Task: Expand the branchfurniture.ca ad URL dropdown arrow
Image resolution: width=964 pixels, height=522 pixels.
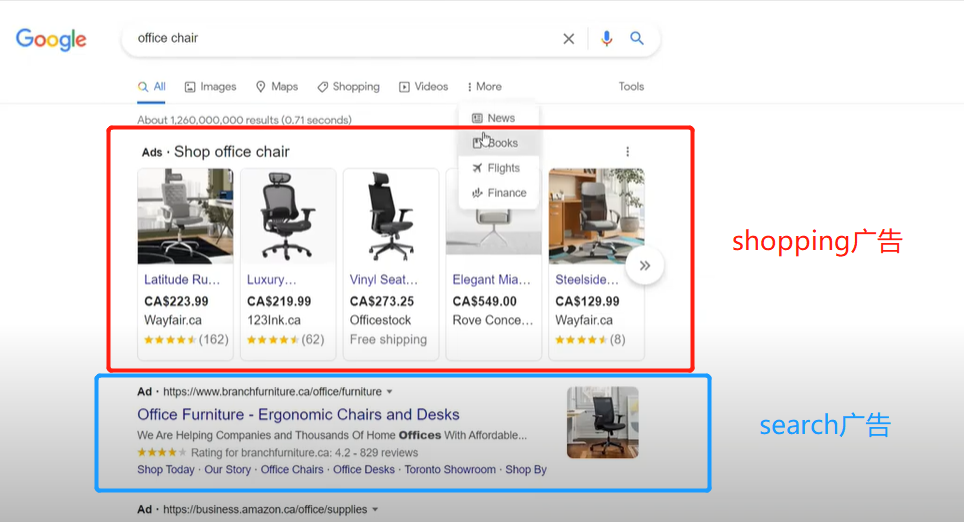Action: coord(390,392)
